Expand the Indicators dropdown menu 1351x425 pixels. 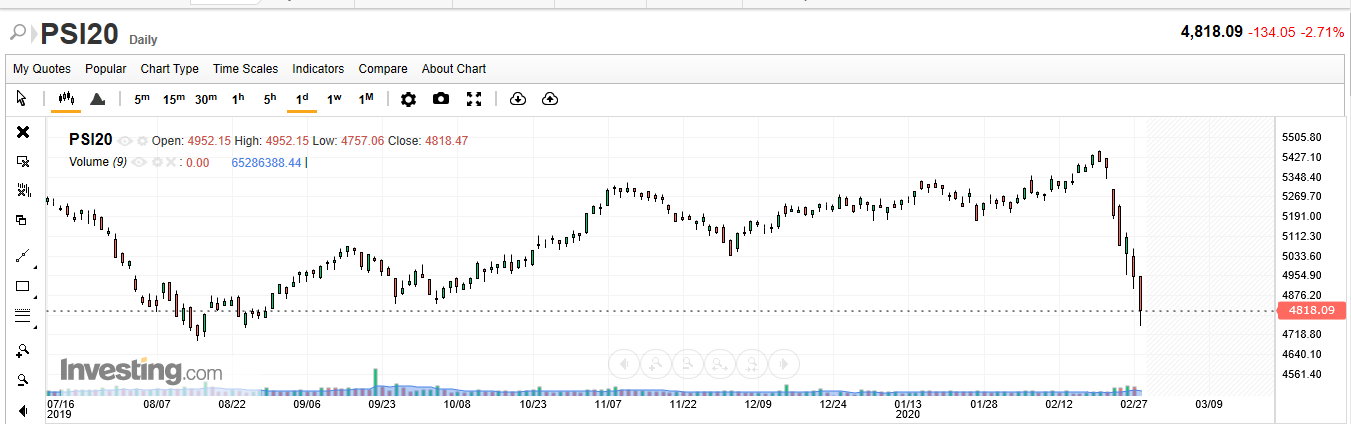click(318, 69)
